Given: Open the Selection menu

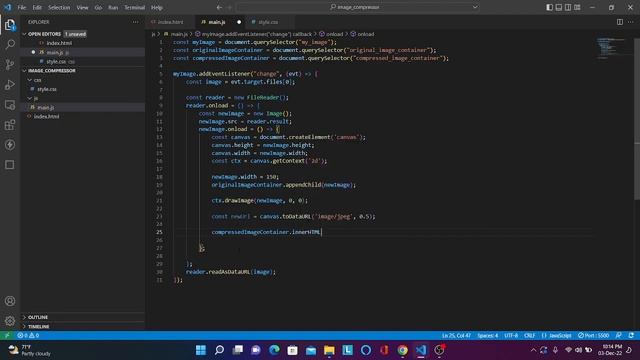Looking at the screenshot, I should (59, 7).
